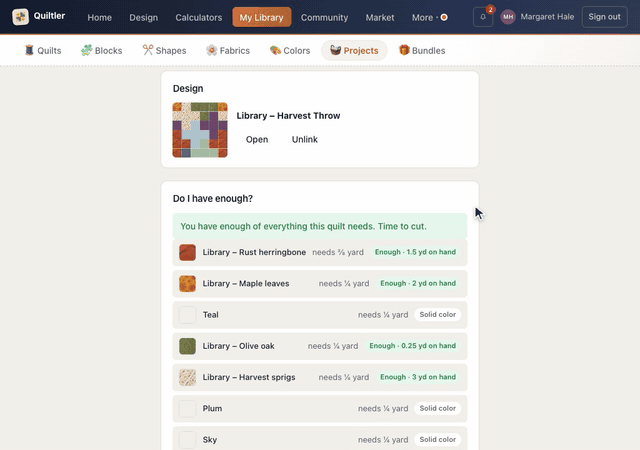Click Open for Harvest Throw design
Image resolution: width=640 pixels, height=450 pixels.
tap(257, 139)
